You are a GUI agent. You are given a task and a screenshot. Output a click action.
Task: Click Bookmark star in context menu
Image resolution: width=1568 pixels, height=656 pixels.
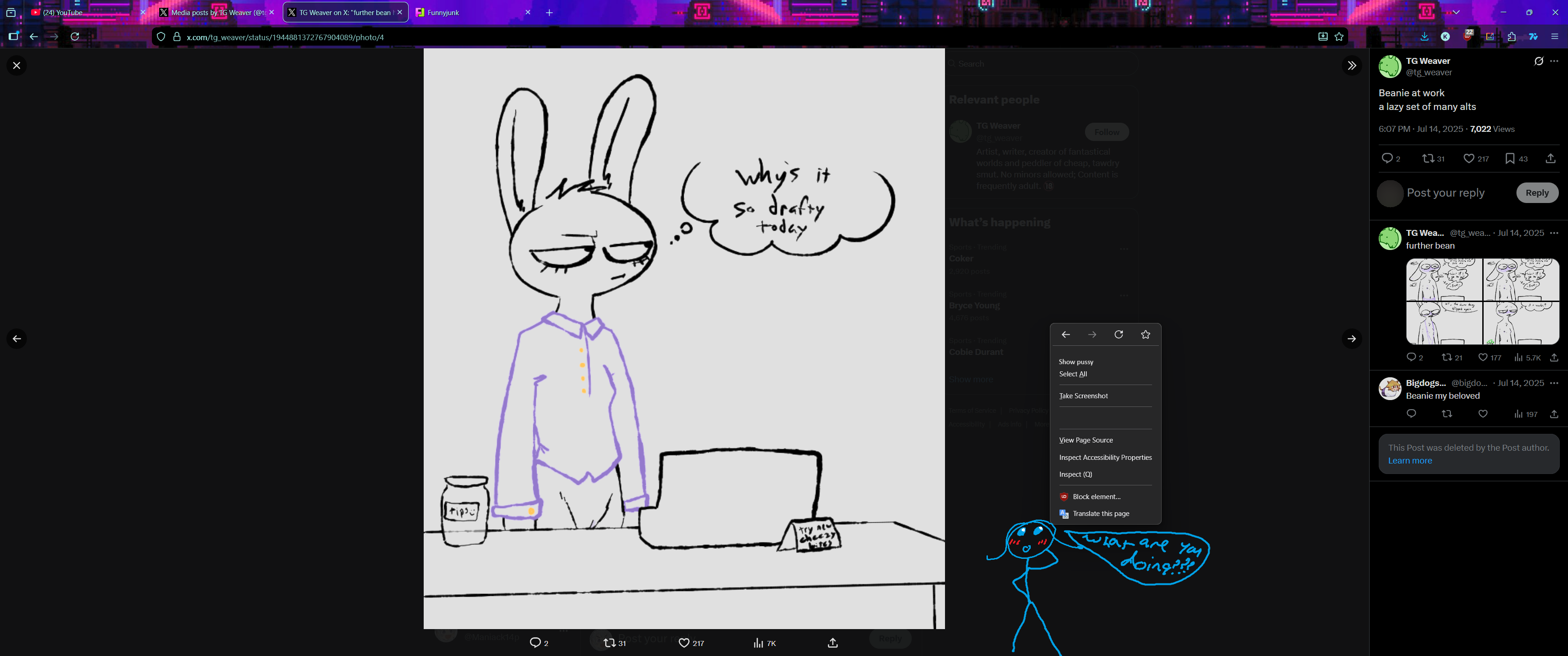1146,334
